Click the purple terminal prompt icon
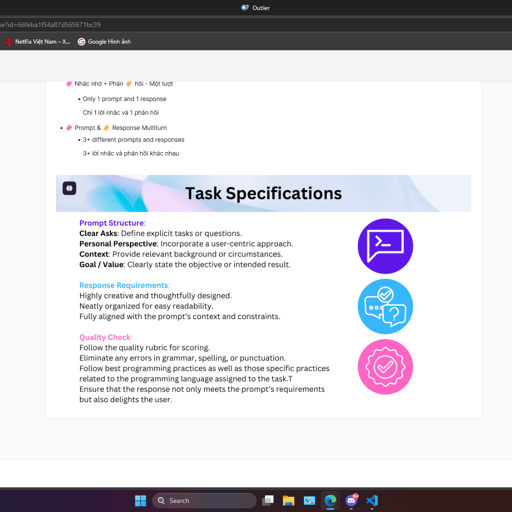The height and width of the screenshot is (512, 512). pos(385,246)
